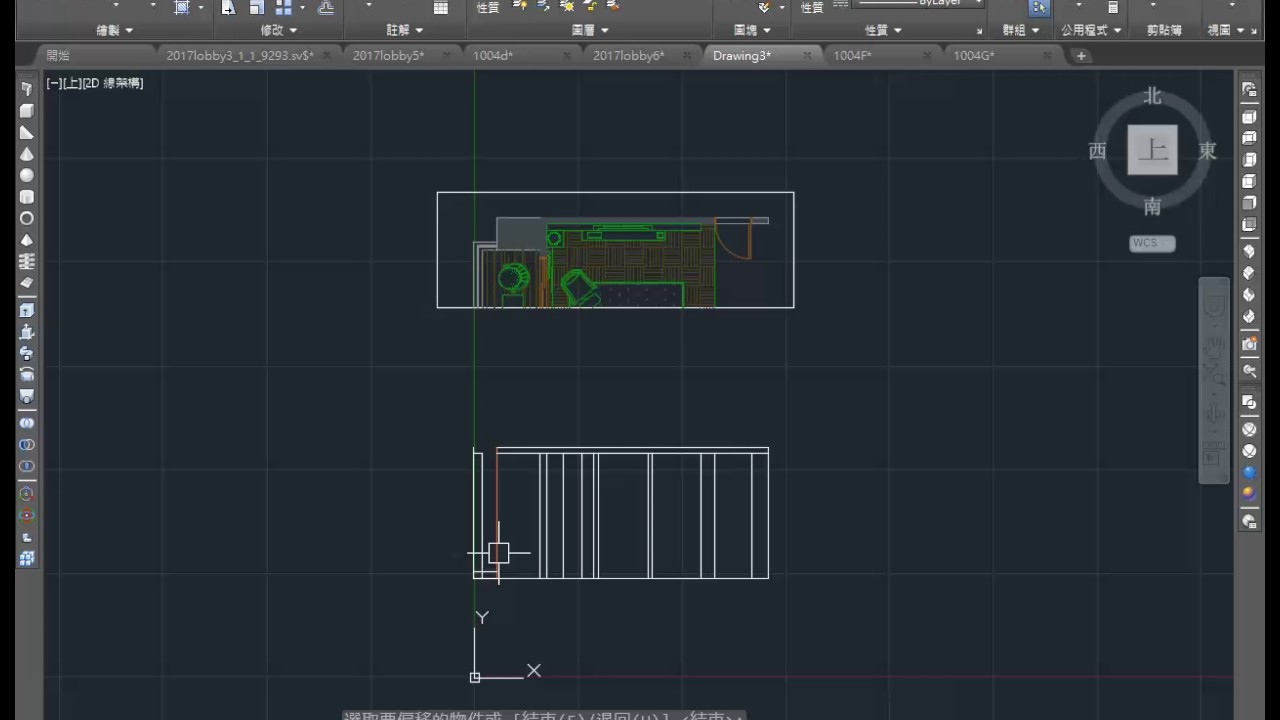Image resolution: width=1280 pixels, height=720 pixels.
Task: Click the first view cube icon in right toolbar
Action: click(x=1249, y=117)
